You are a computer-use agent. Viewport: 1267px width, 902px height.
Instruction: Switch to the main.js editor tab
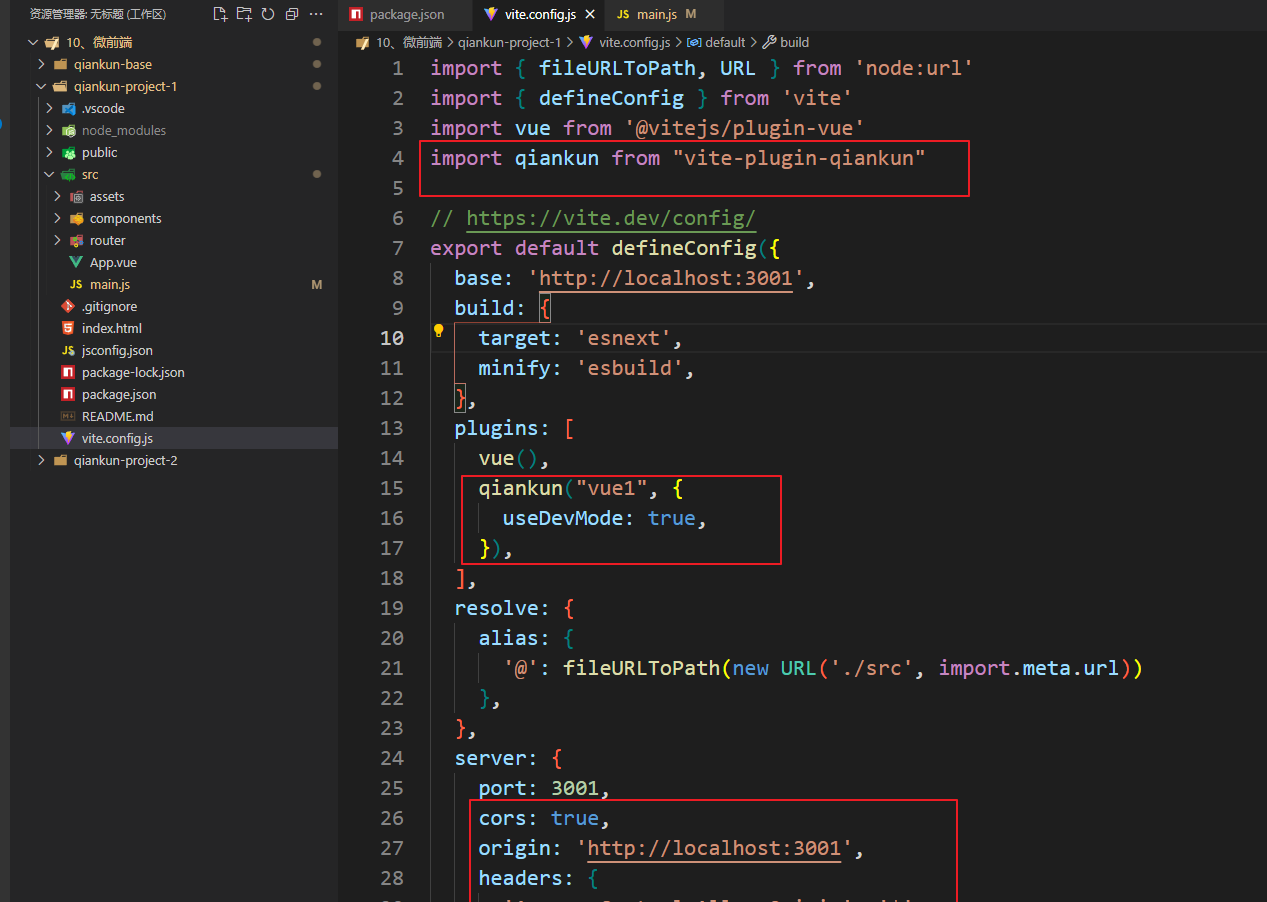coord(656,15)
